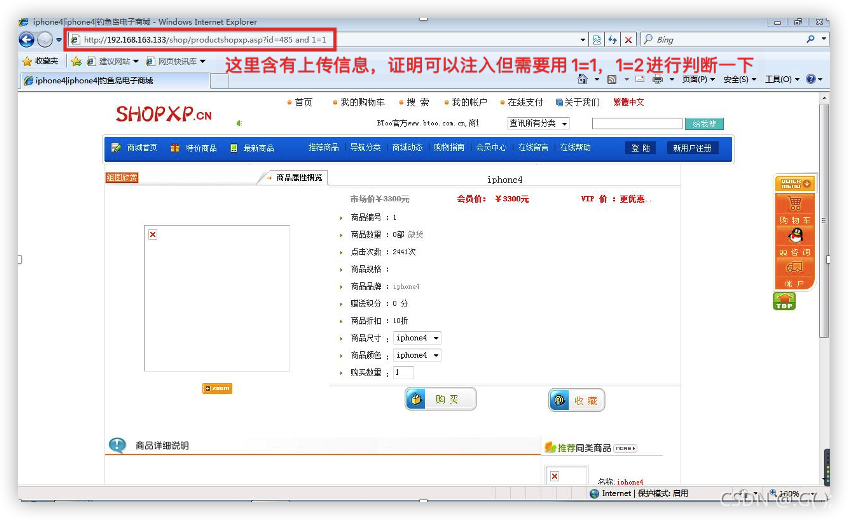Click the 收藏 add to favorites button
This screenshot has height=520, width=848.
pos(577,400)
